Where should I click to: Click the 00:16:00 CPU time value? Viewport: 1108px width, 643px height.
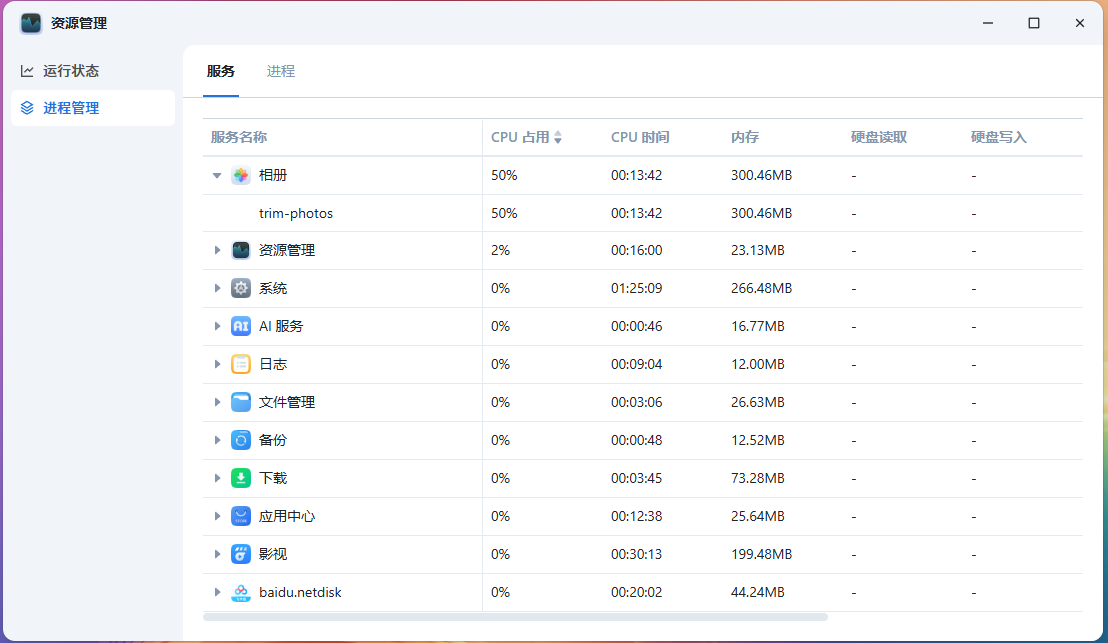[637, 250]
